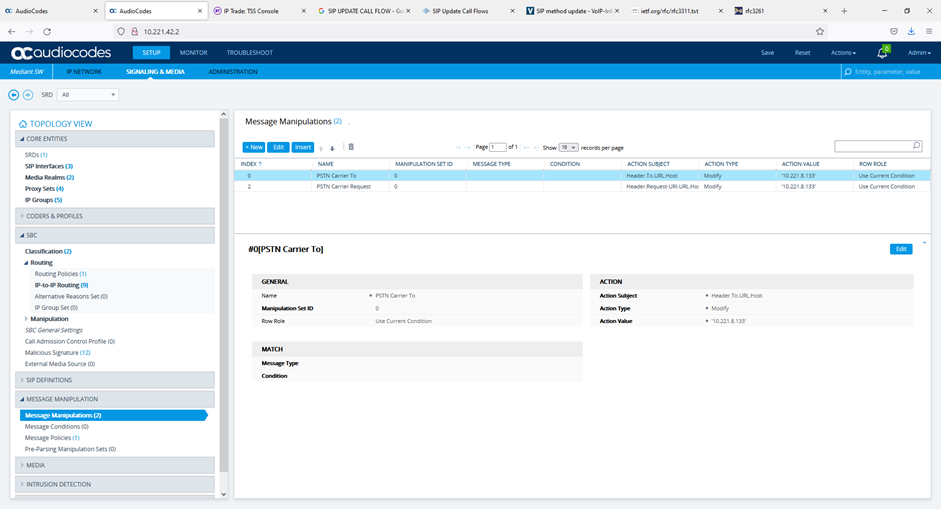The width and height of the screenshot is (941, 509).
Task: Click the AudioCodes logo
Action: pos(61,53)
